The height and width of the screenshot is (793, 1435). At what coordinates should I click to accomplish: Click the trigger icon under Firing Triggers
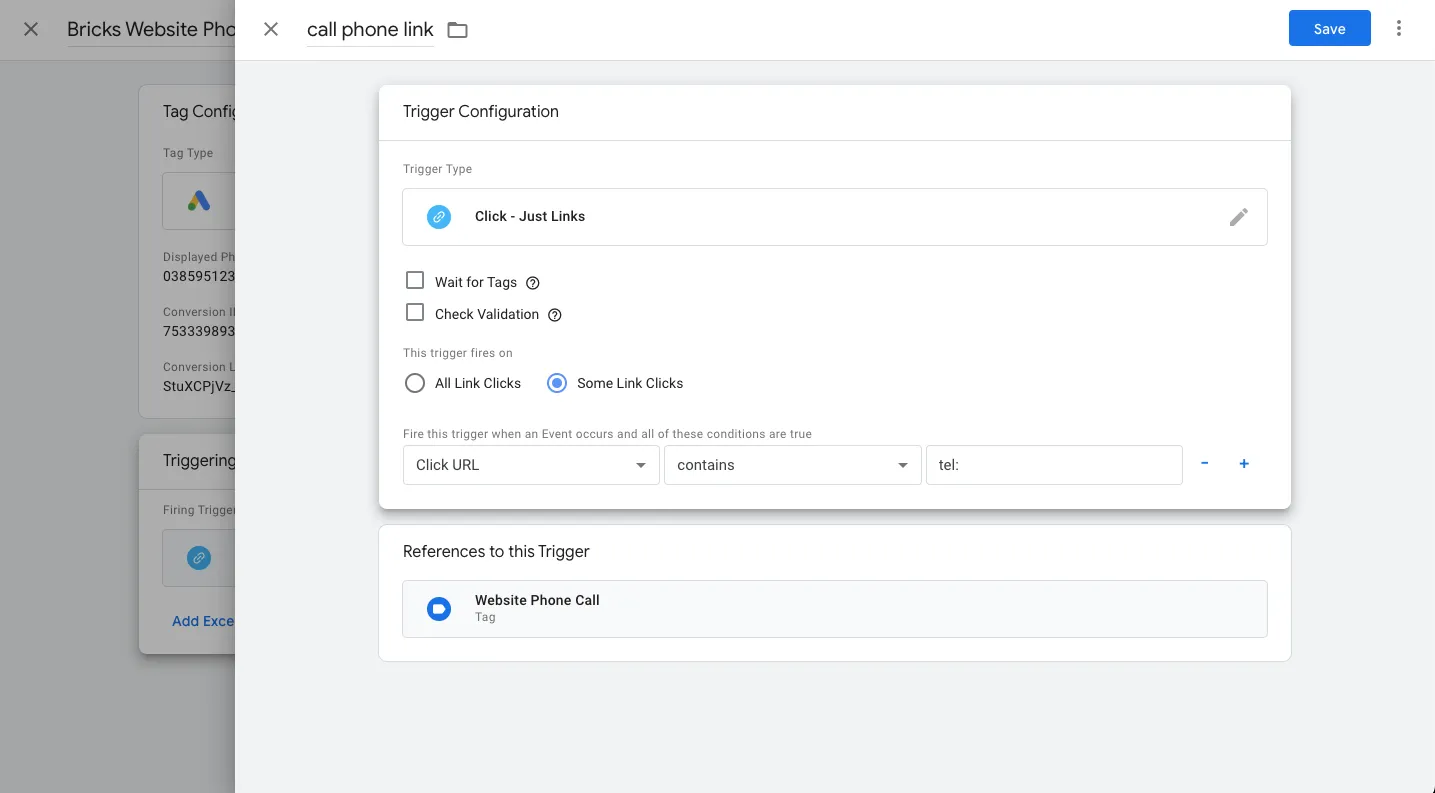(197, 558)
